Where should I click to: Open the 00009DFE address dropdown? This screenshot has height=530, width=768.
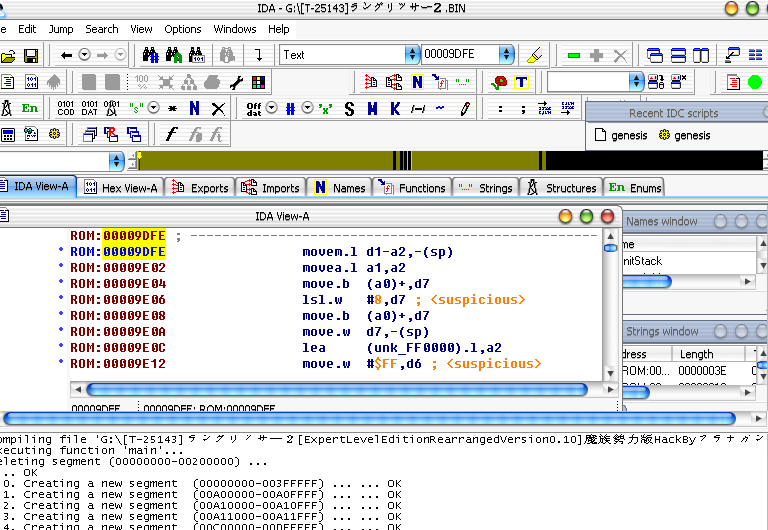click(x=506, y=54)
